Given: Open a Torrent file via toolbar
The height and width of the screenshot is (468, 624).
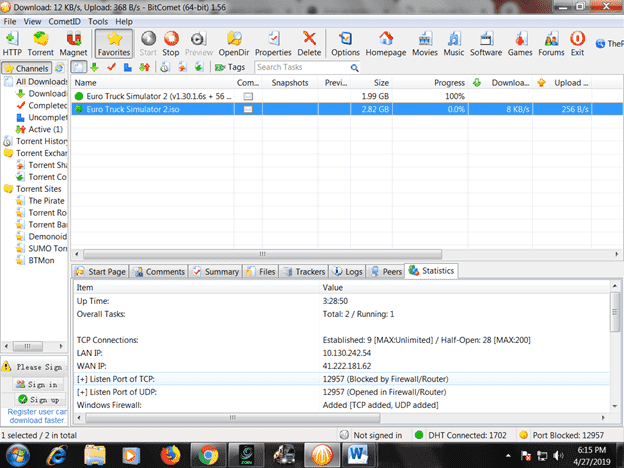Looking at the screenshot, I should (40, 44).
